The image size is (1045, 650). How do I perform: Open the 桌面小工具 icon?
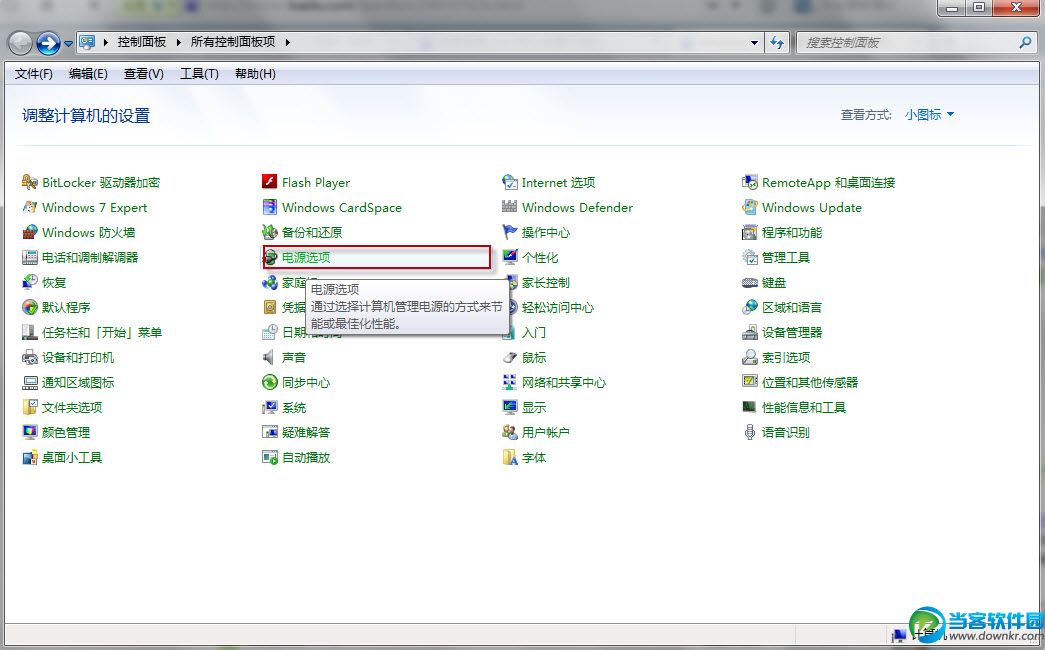[x=29, y=457]
